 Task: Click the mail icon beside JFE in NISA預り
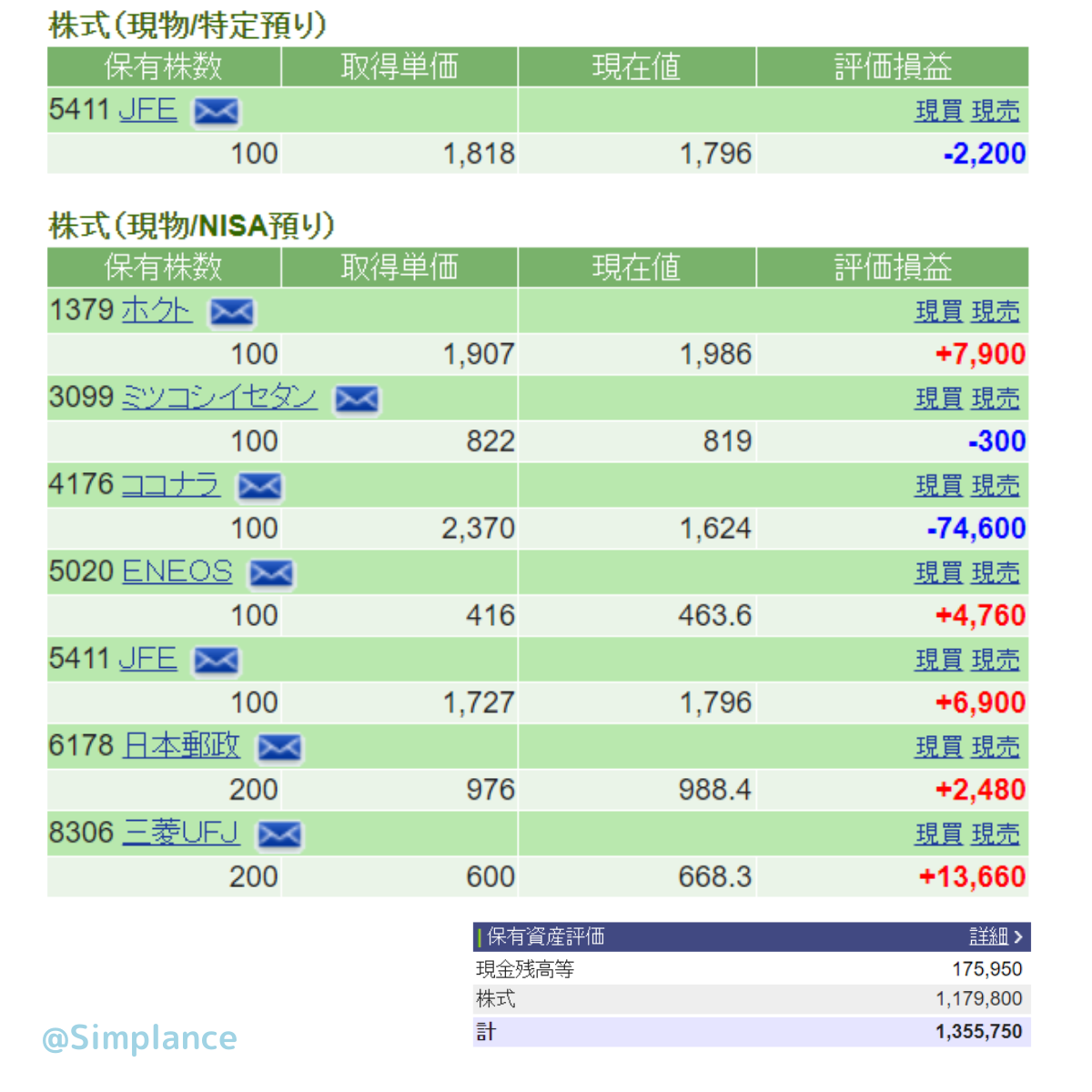(x=216, y=661)
